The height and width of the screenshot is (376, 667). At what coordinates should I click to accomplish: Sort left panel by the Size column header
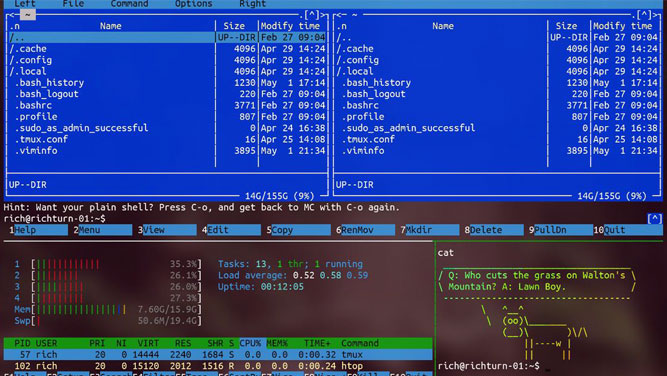coord(234,26)
